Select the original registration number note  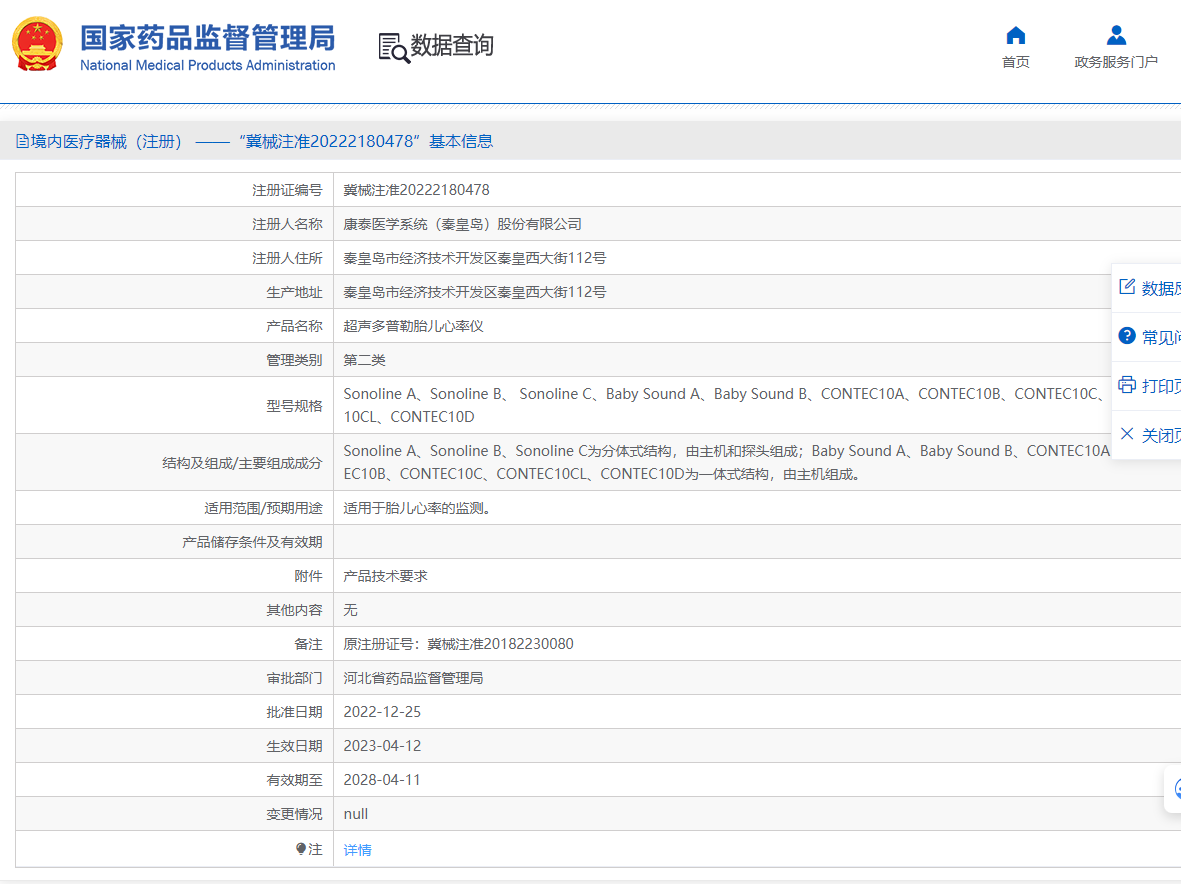[x=459, y=644]
